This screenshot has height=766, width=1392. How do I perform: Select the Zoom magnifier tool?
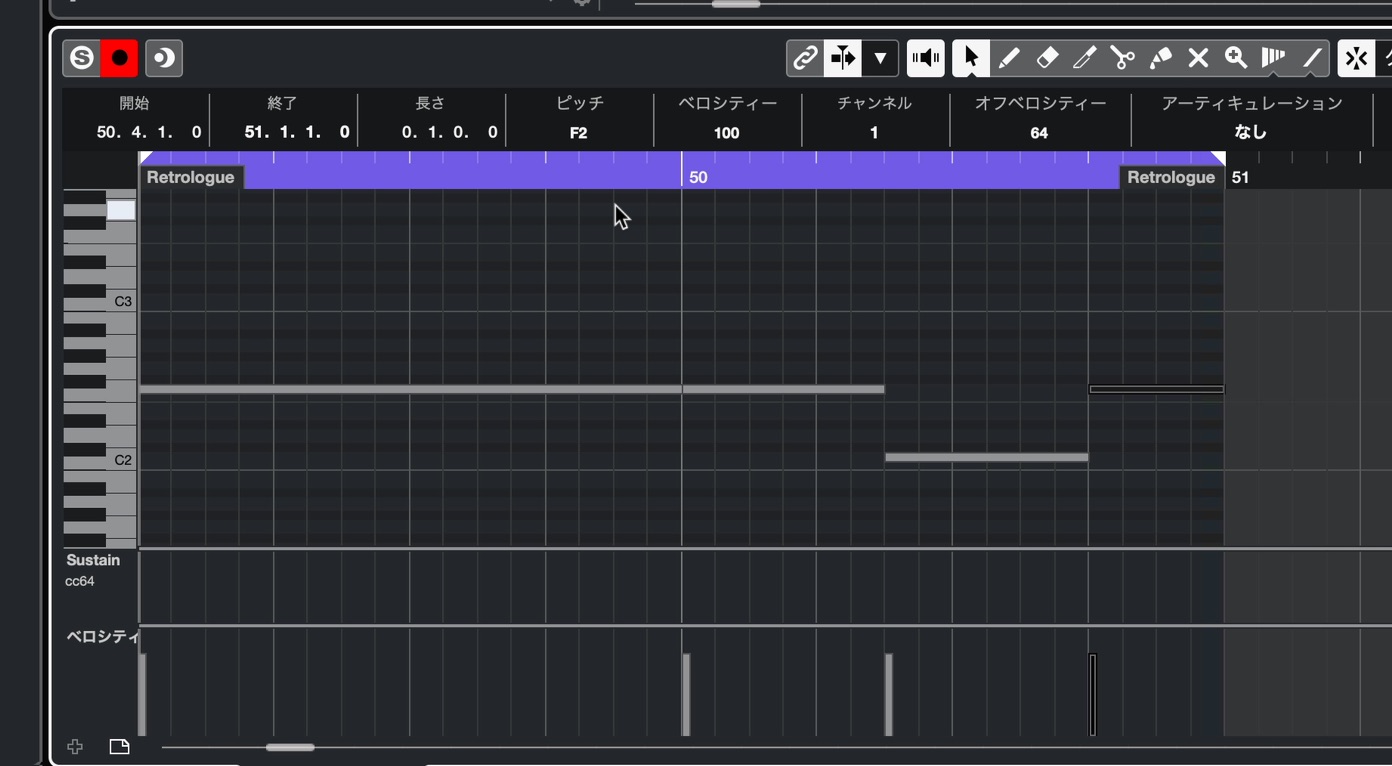[x=1236, y=58]
